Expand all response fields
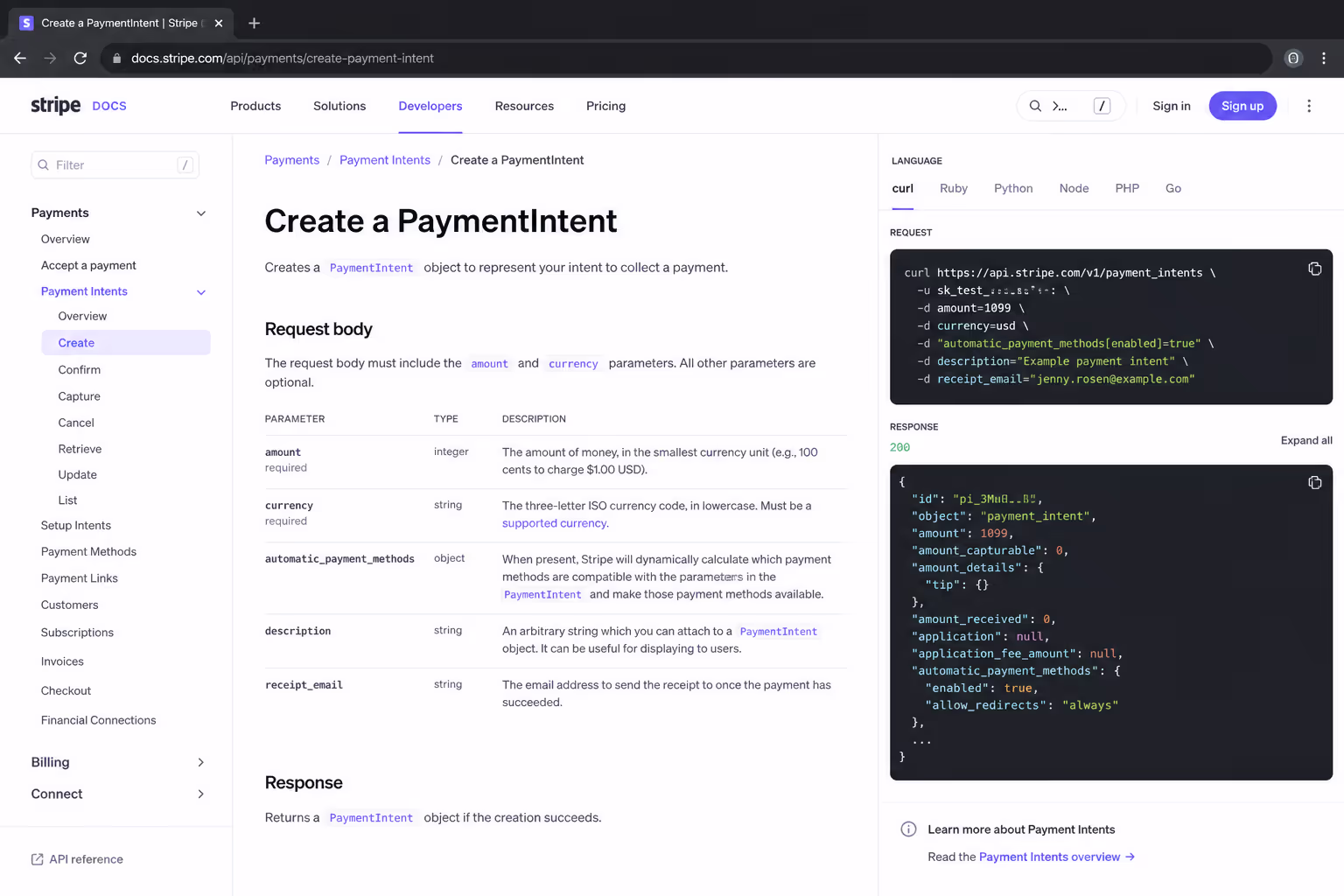Viewport: 1344px width, 896px height. (x=1306, y=440)
